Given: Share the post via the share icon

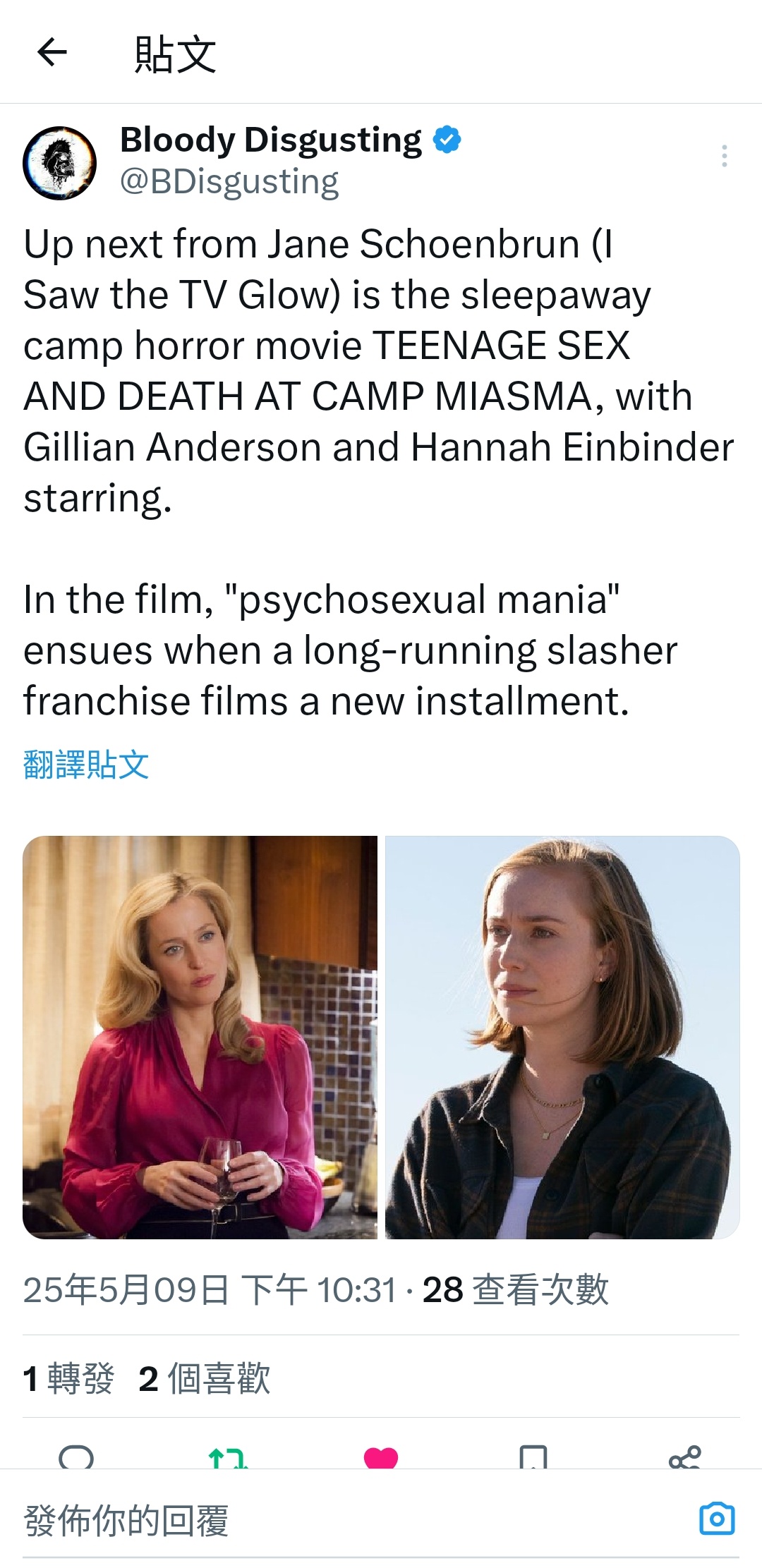Looking at the screenshot, I should pos(685,1457).
